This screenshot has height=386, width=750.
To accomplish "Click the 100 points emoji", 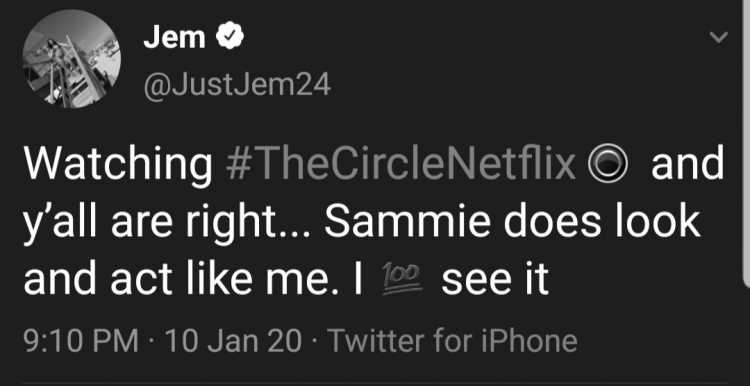I will tap(402, 280).
